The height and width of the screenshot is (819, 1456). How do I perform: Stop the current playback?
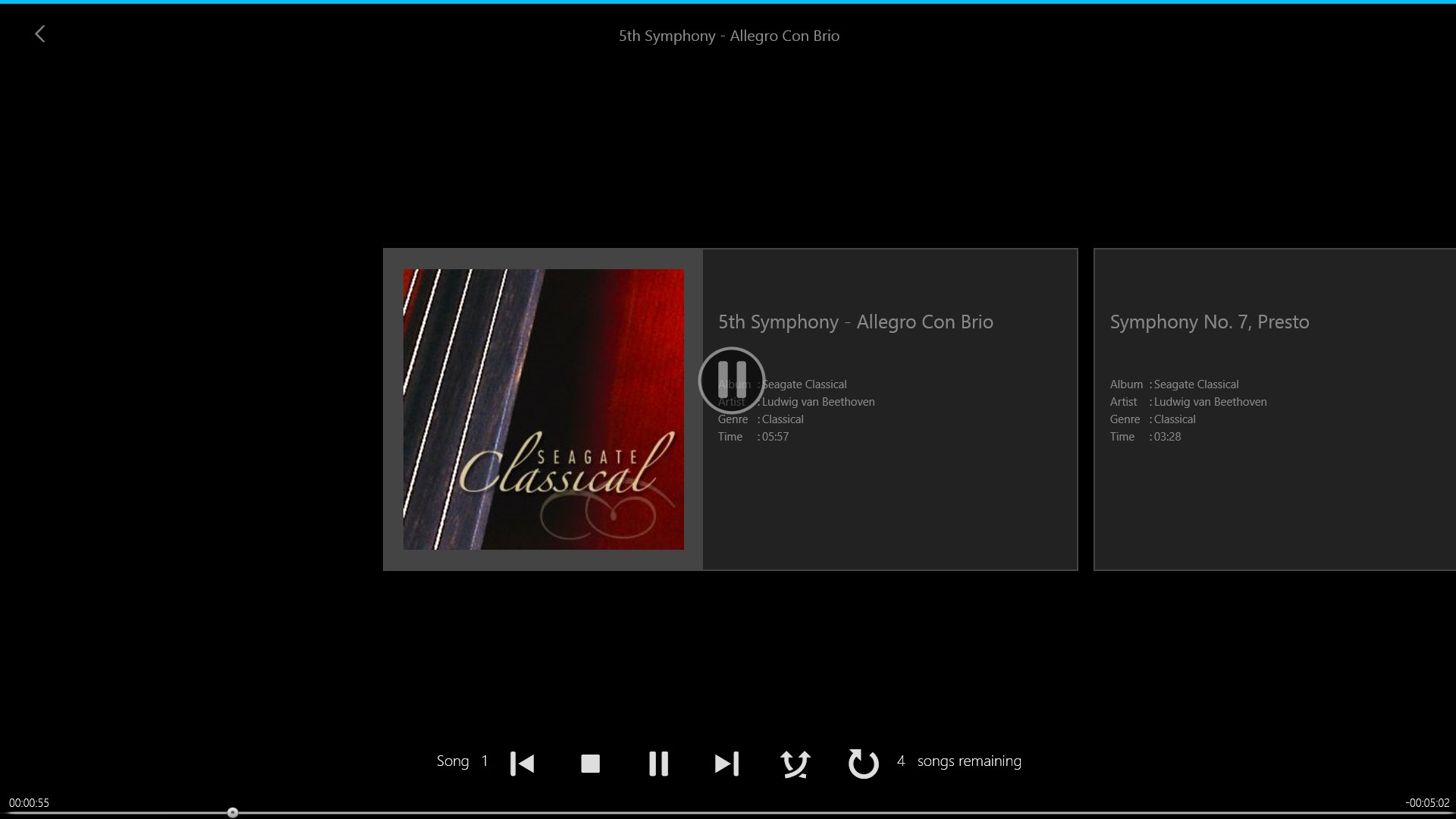[x=590, y=764]
